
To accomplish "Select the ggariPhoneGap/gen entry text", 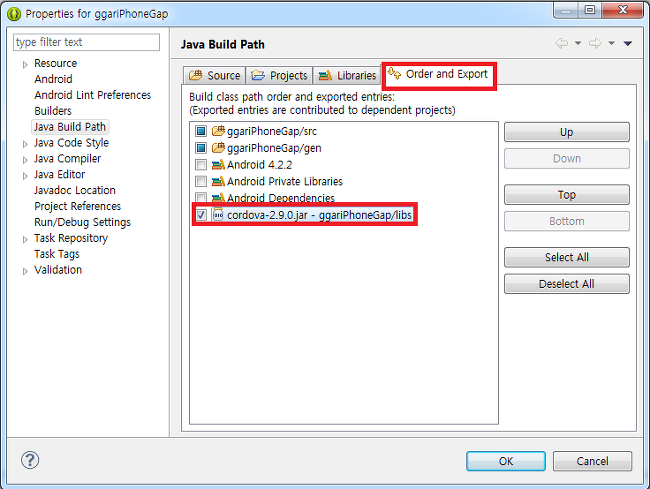I will click(274, 148).
